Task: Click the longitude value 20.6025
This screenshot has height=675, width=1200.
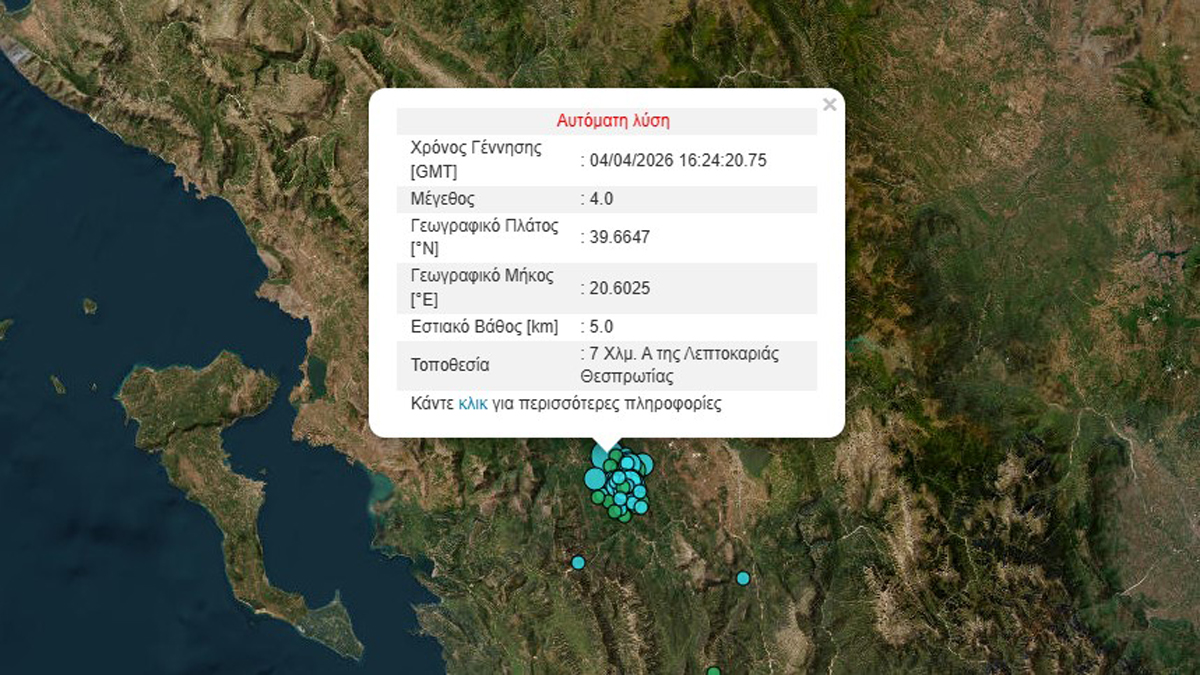Action: coord(618,288)
